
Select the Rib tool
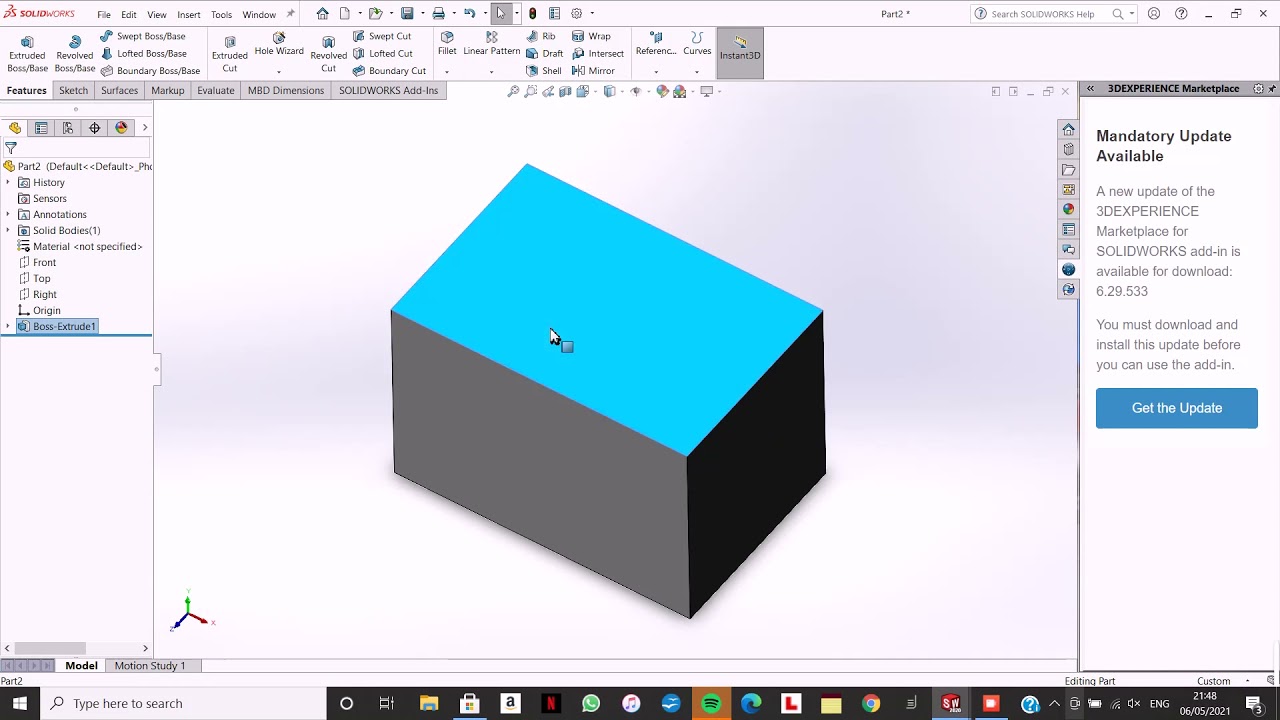pyautogui.click(x=541, y=36)
